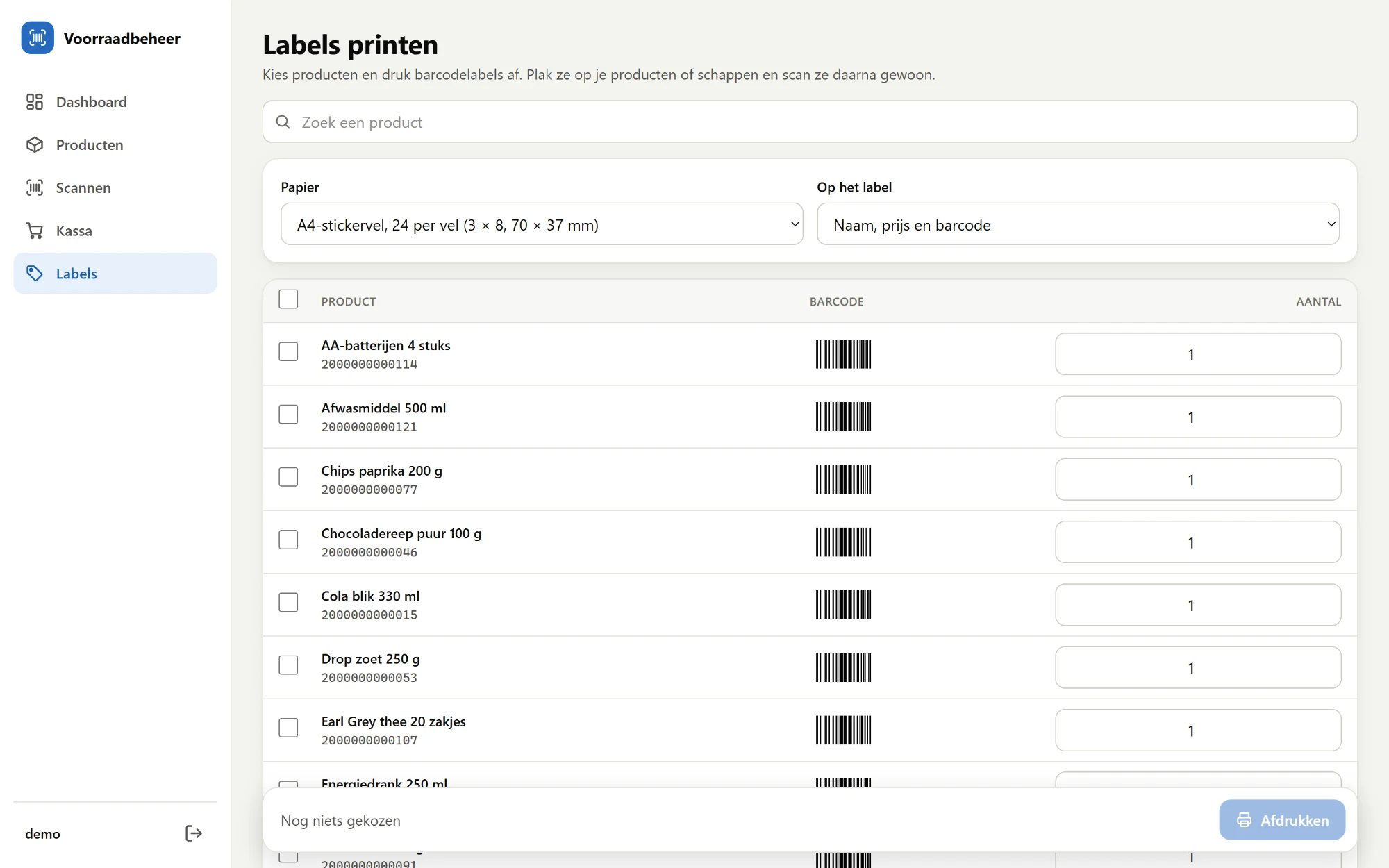The width and height of the screenshot is (1389, 868).
Task: Click the quantity field for AA-batterijen 4 stuks
Action: pos(1198,354)
